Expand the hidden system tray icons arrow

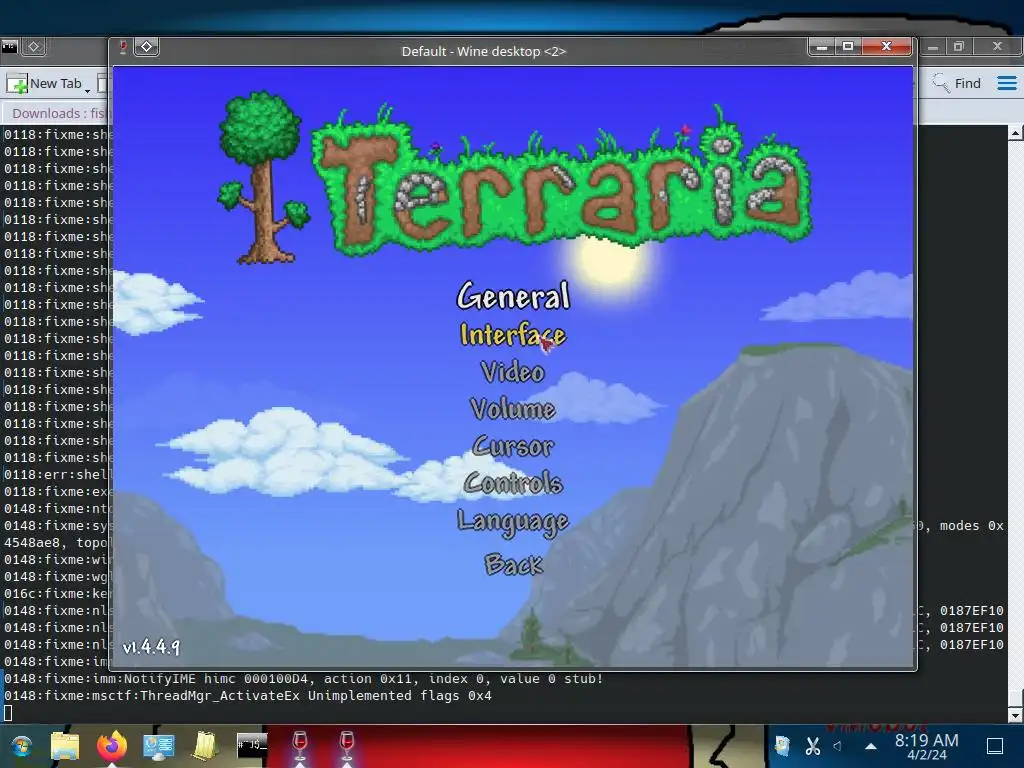point(871,746)
